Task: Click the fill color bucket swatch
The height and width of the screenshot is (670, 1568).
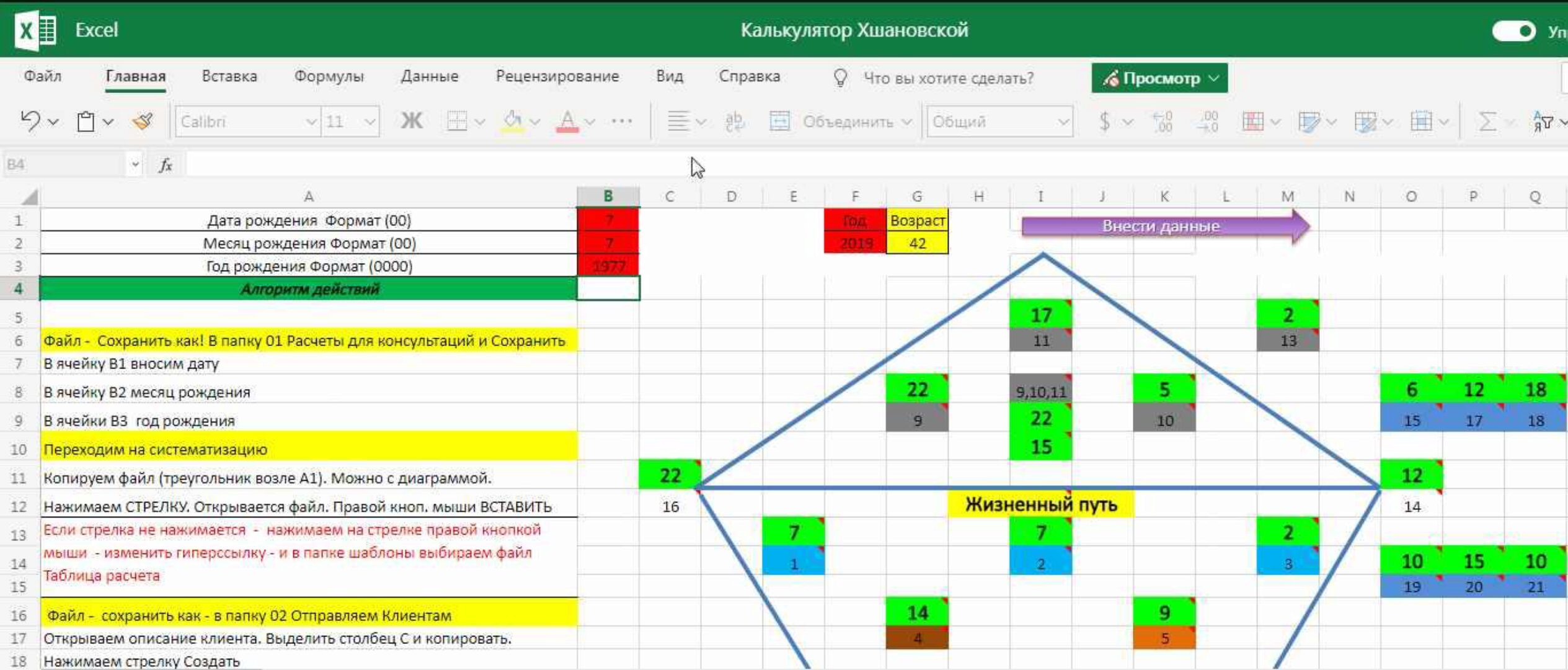Action: point(512,121)
